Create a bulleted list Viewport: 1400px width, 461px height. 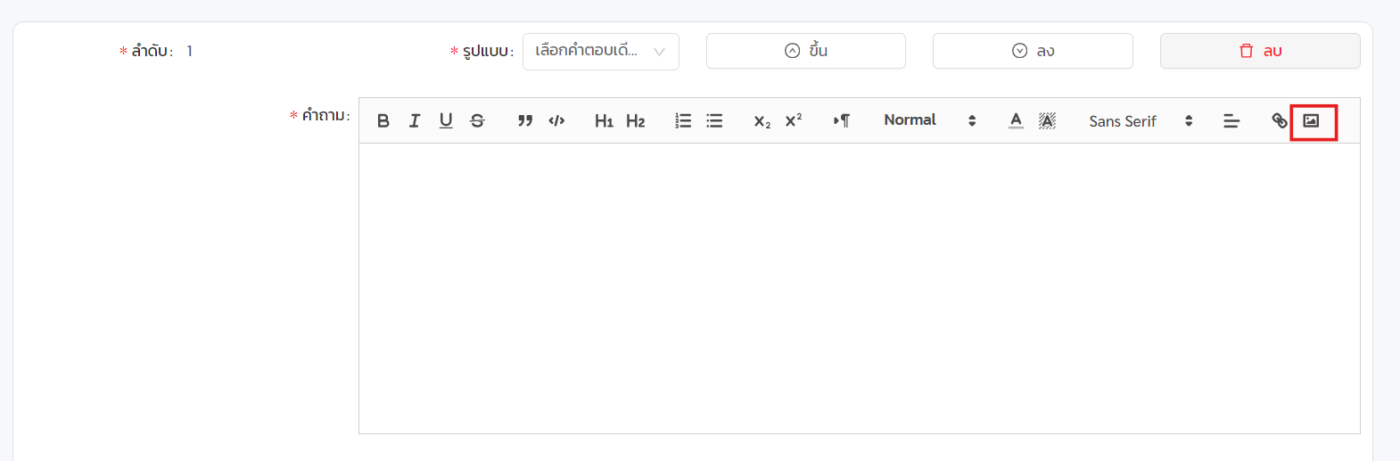pyautogui.click(x=714, y=121)
